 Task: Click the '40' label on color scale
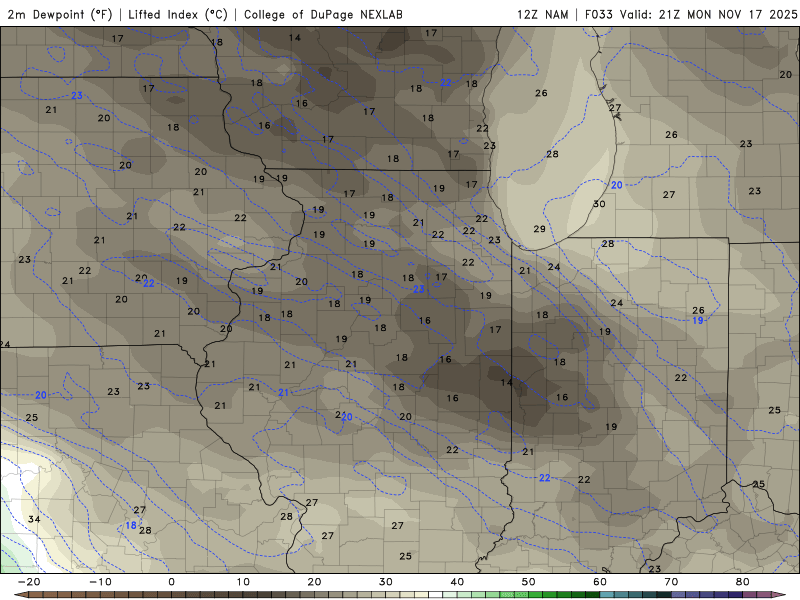click(x=457, y=582)
